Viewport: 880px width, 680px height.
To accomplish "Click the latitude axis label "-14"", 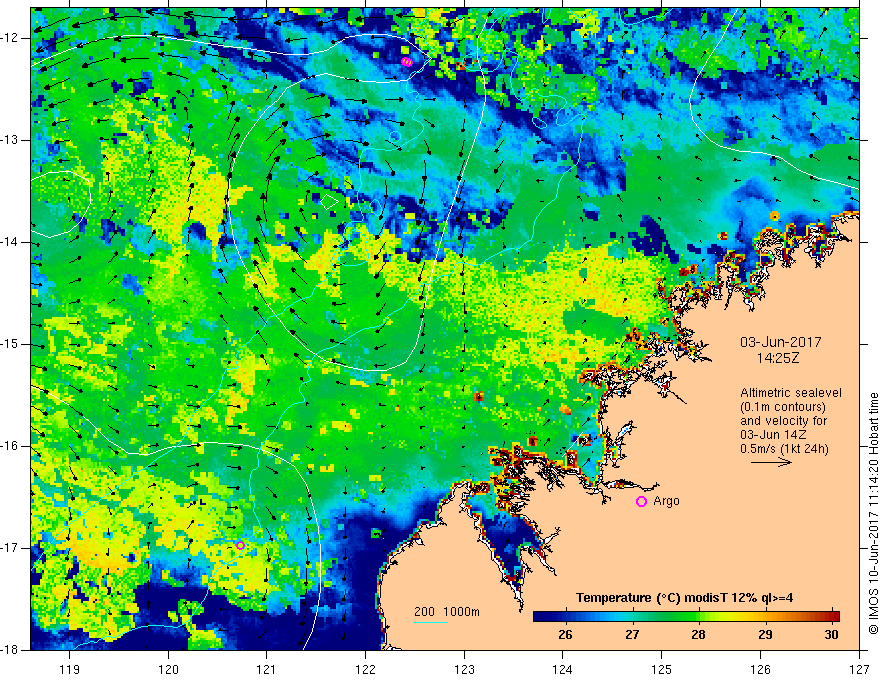I will pyautogui.click(x=11, y=242).
